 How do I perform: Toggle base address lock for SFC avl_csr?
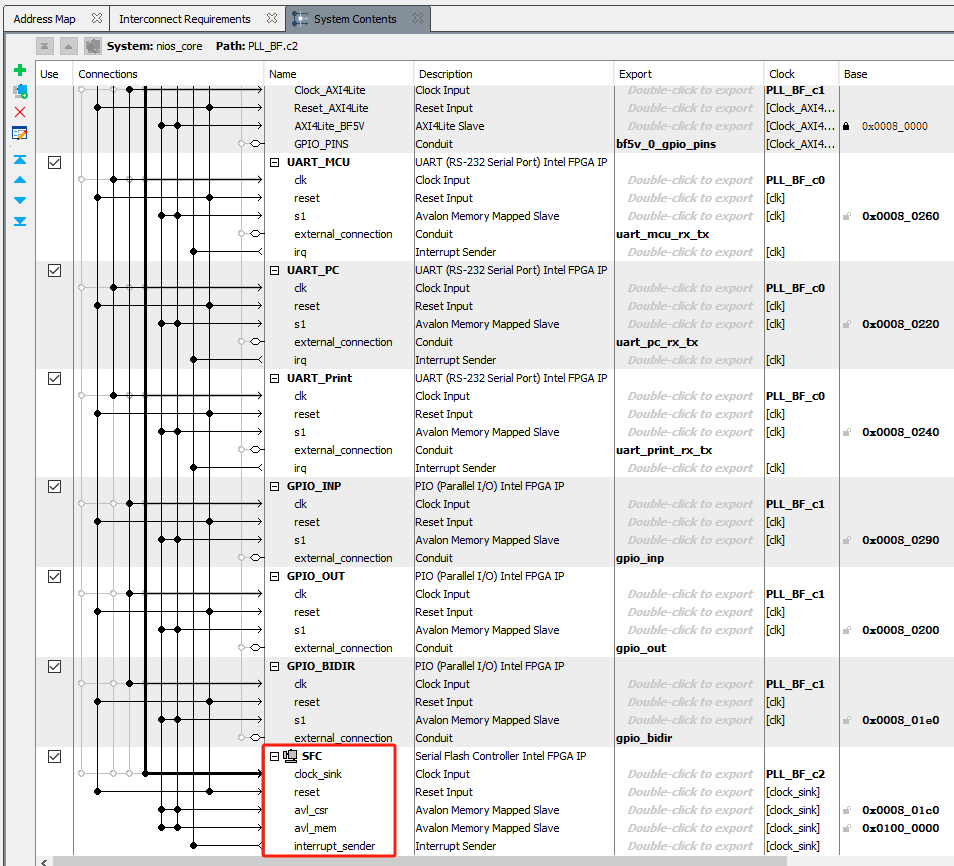pyautogui.click(x=846, y=811)
